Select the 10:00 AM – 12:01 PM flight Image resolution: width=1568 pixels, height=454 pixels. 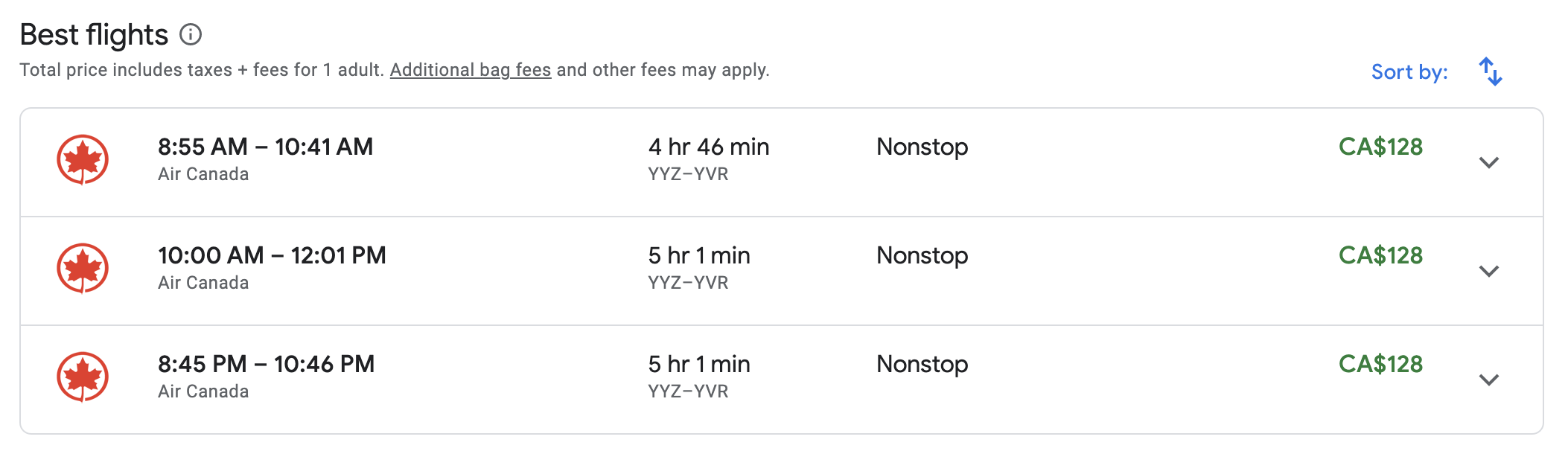point(272,256)
